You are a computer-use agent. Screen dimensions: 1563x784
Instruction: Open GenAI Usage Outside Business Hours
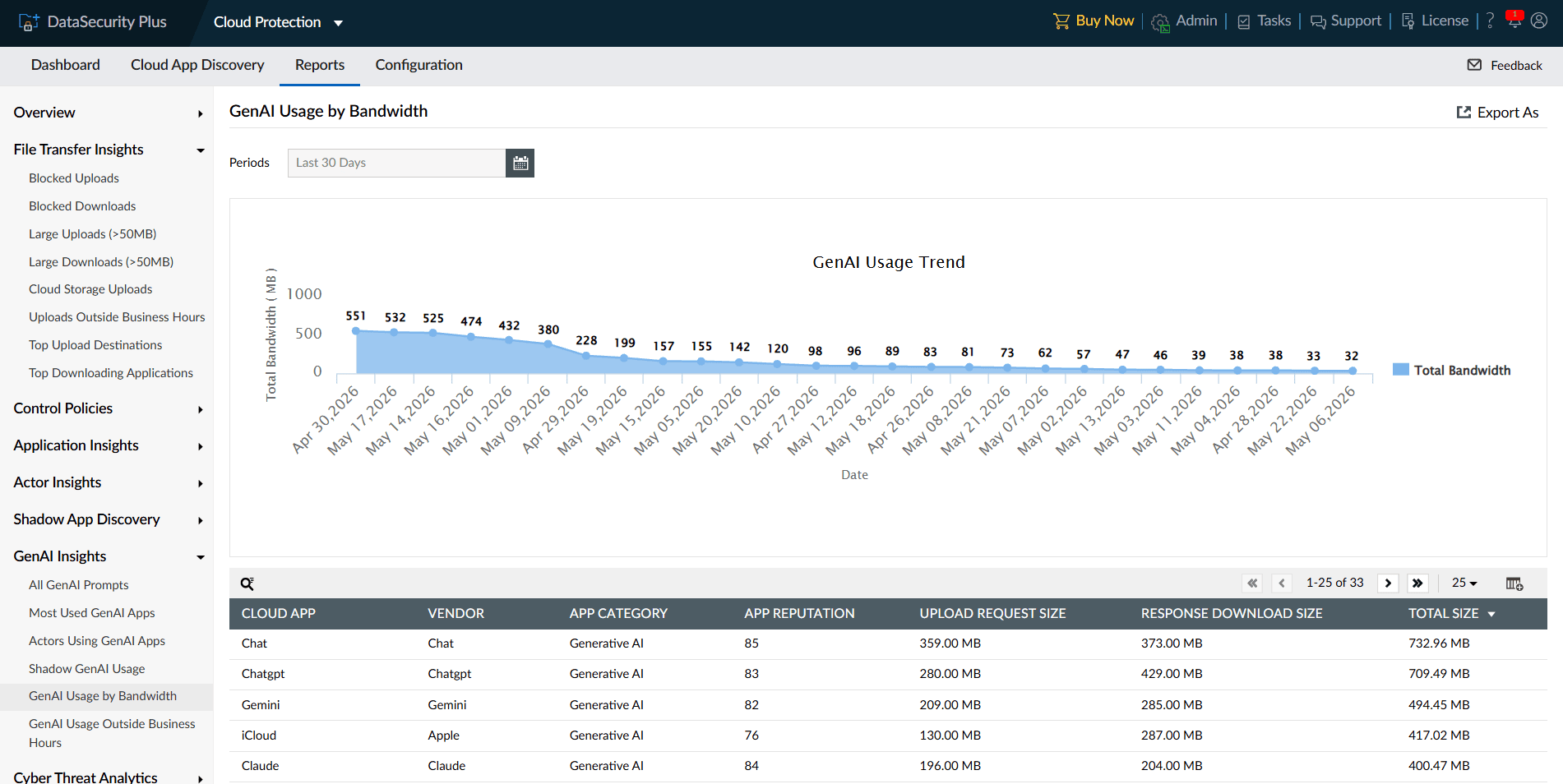(112, 733)
